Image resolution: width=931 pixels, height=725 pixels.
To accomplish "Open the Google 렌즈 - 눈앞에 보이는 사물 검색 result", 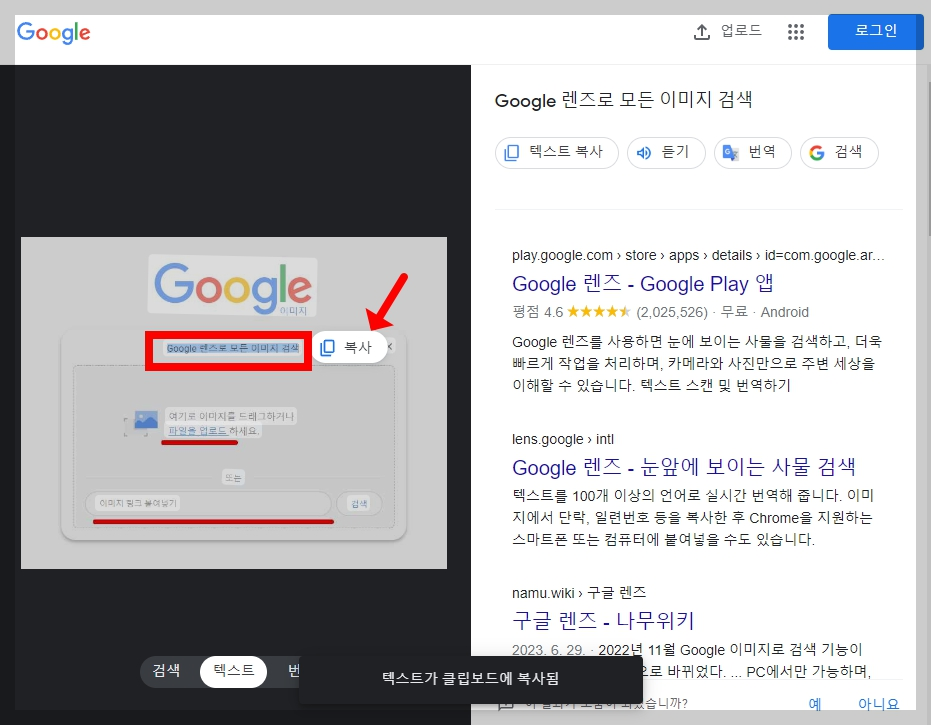I will [x=683, y=467].
